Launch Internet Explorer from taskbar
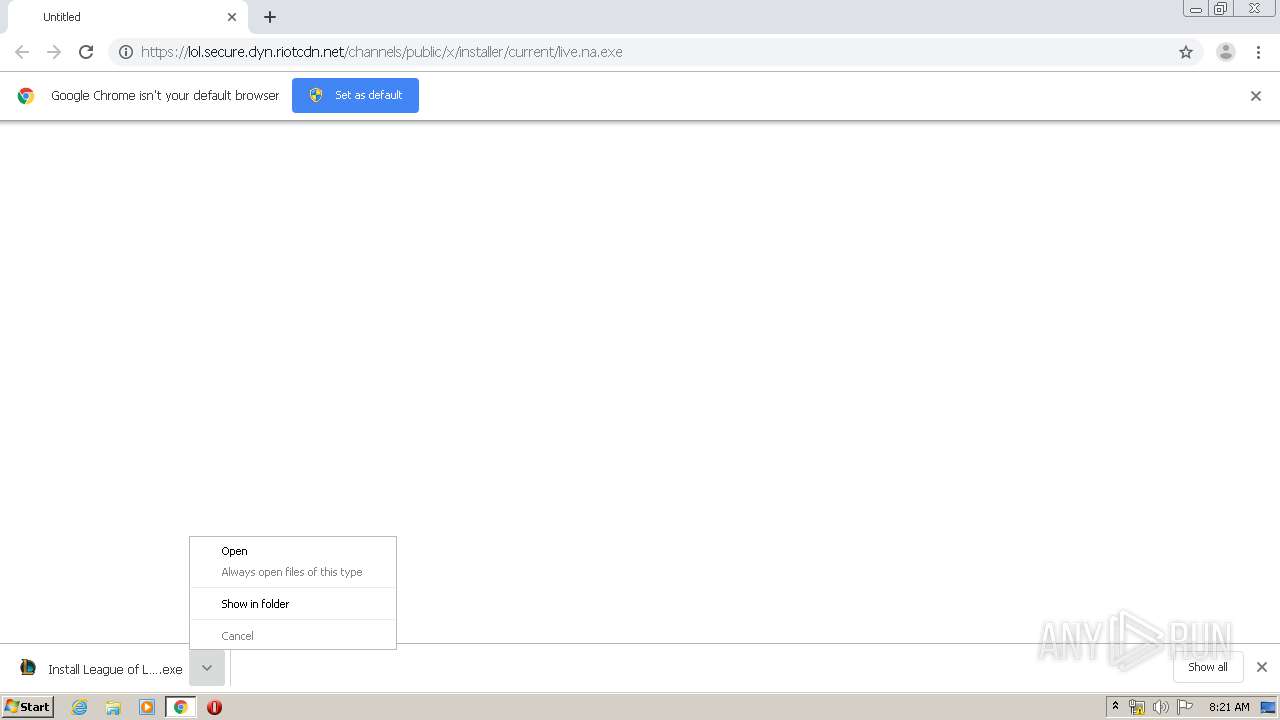 (80, 707)
